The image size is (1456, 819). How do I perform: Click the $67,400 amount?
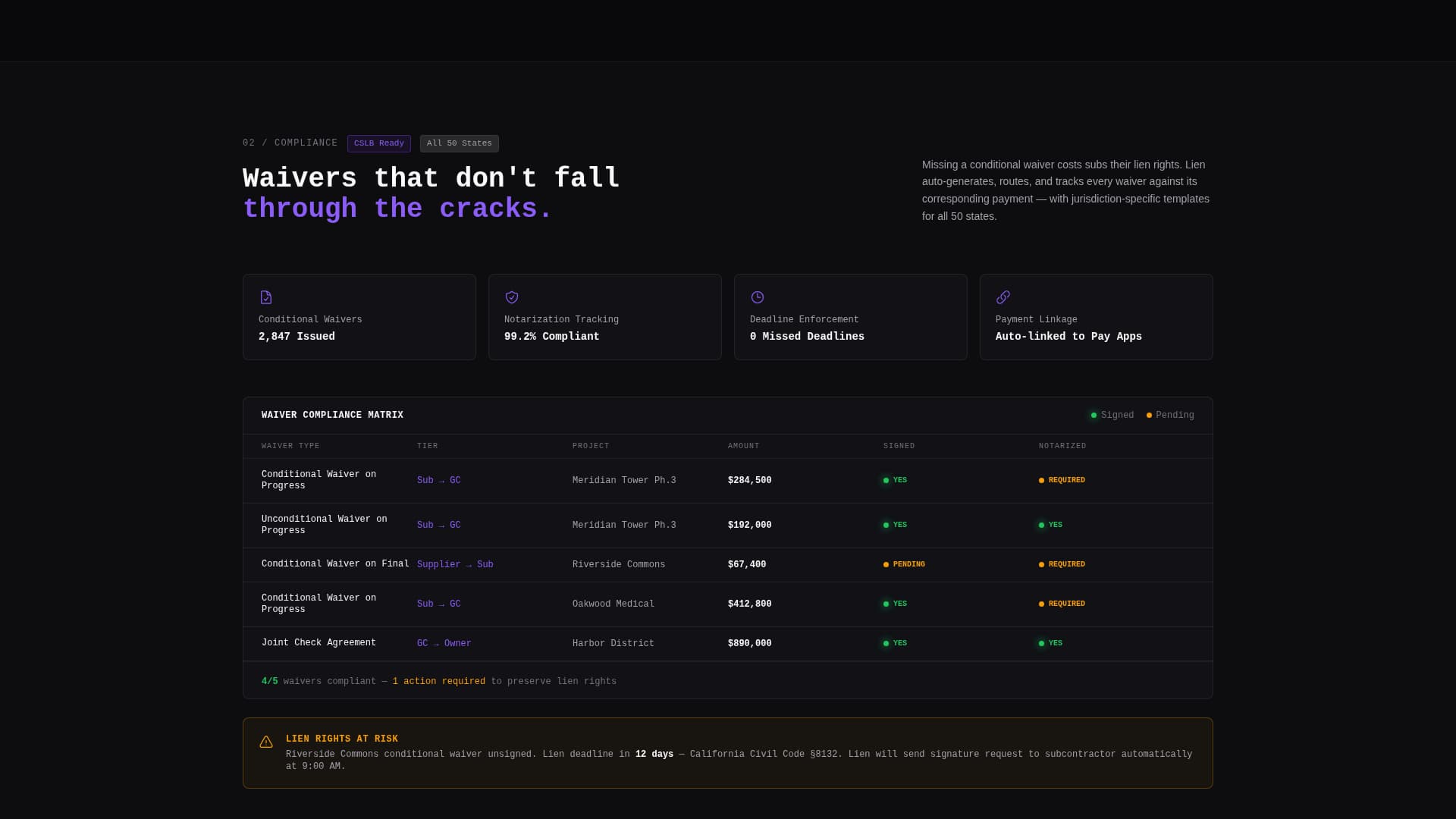[x=747, y=565]
